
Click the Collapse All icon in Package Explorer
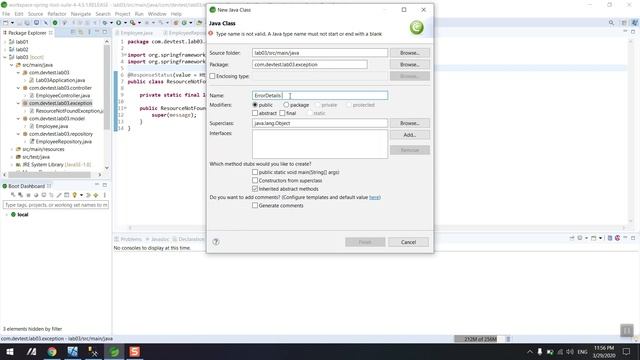coord(73,32)
